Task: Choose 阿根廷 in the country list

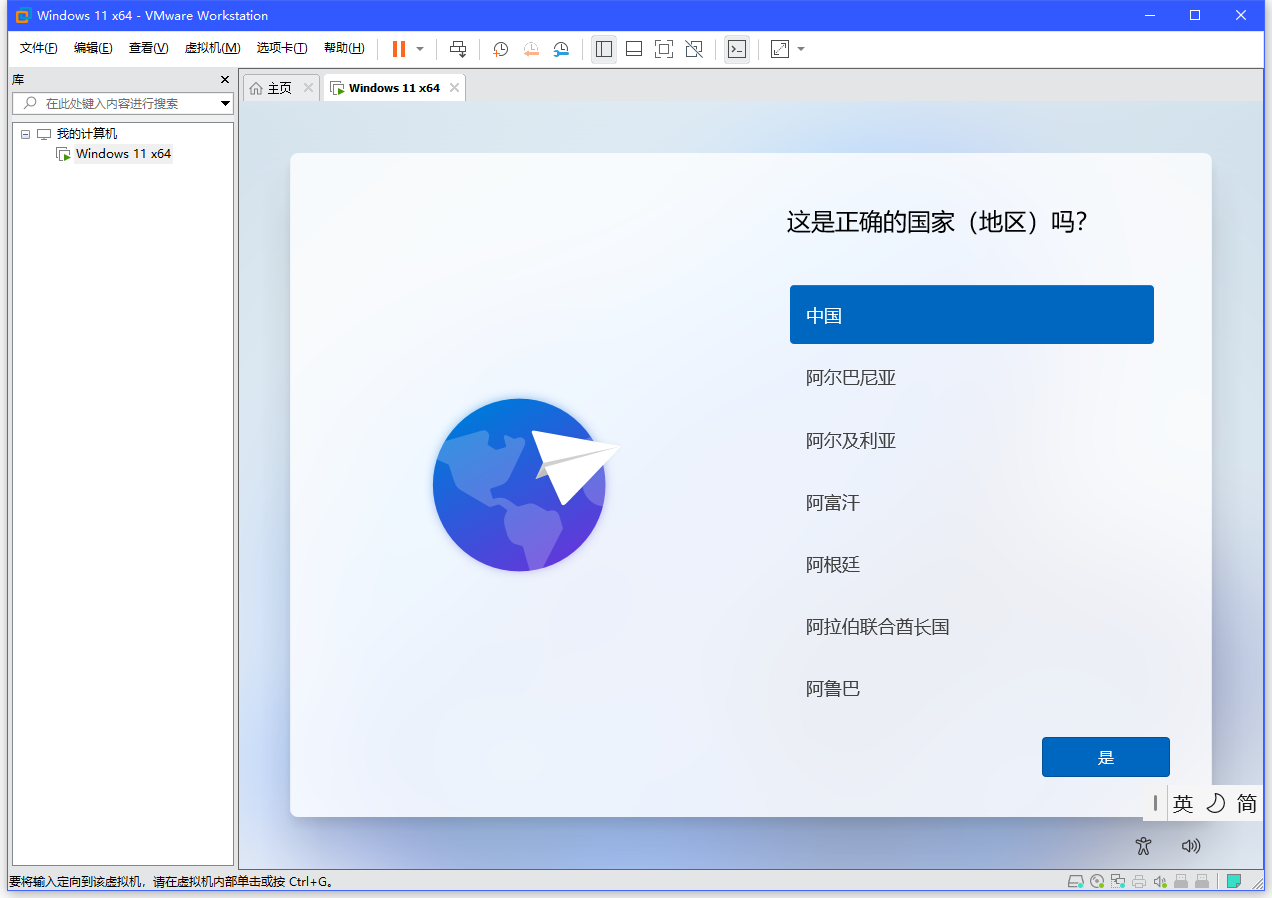Action: coord(972,564)
